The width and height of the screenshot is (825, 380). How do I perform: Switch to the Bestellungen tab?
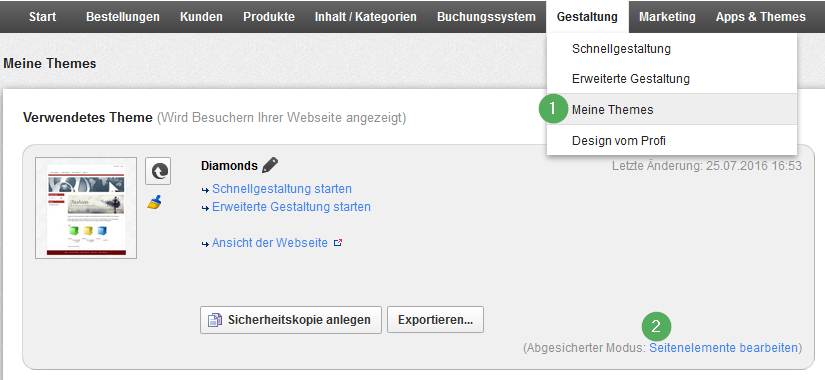[123, 17]
